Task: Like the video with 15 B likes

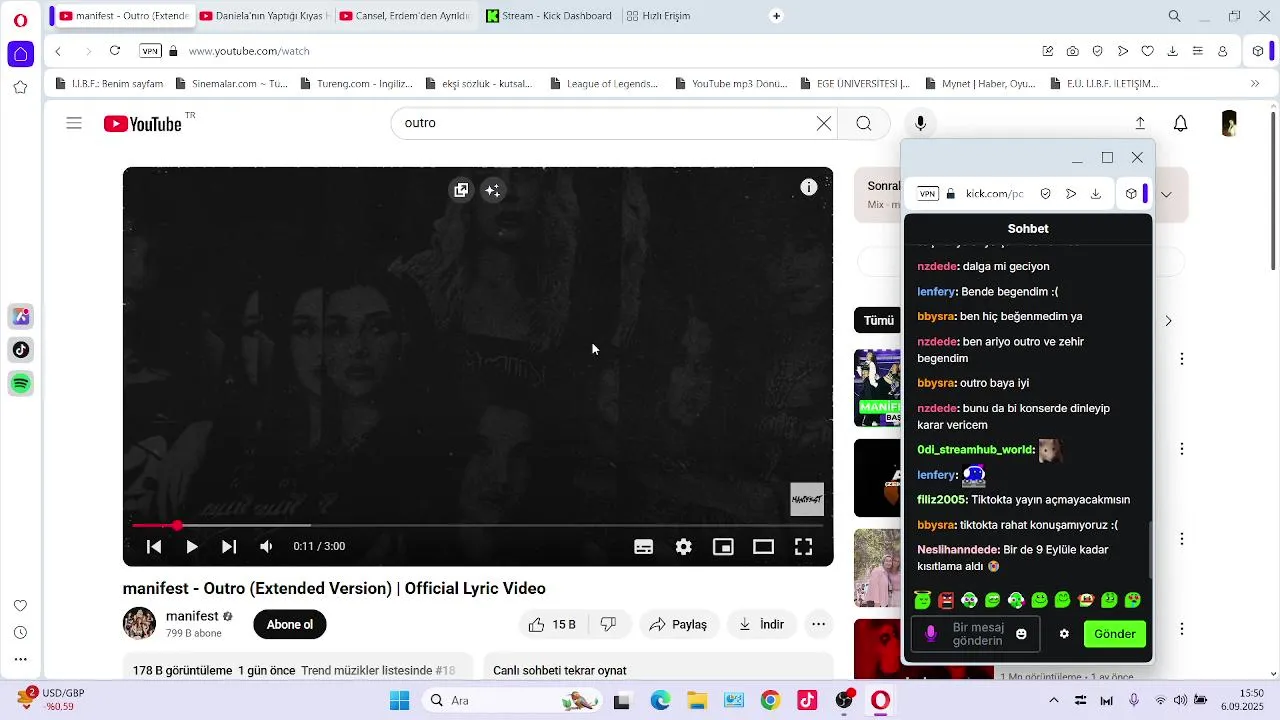Action: click(x=553, y=624)
